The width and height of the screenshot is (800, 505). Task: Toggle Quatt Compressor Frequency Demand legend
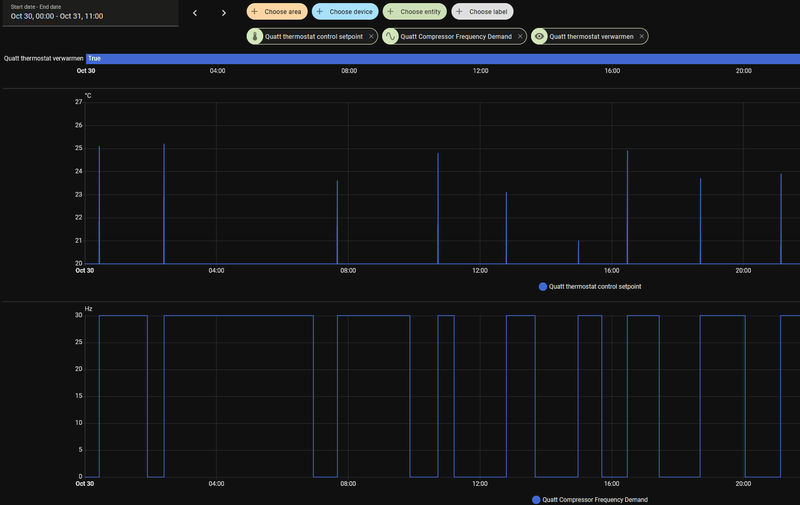590,500
